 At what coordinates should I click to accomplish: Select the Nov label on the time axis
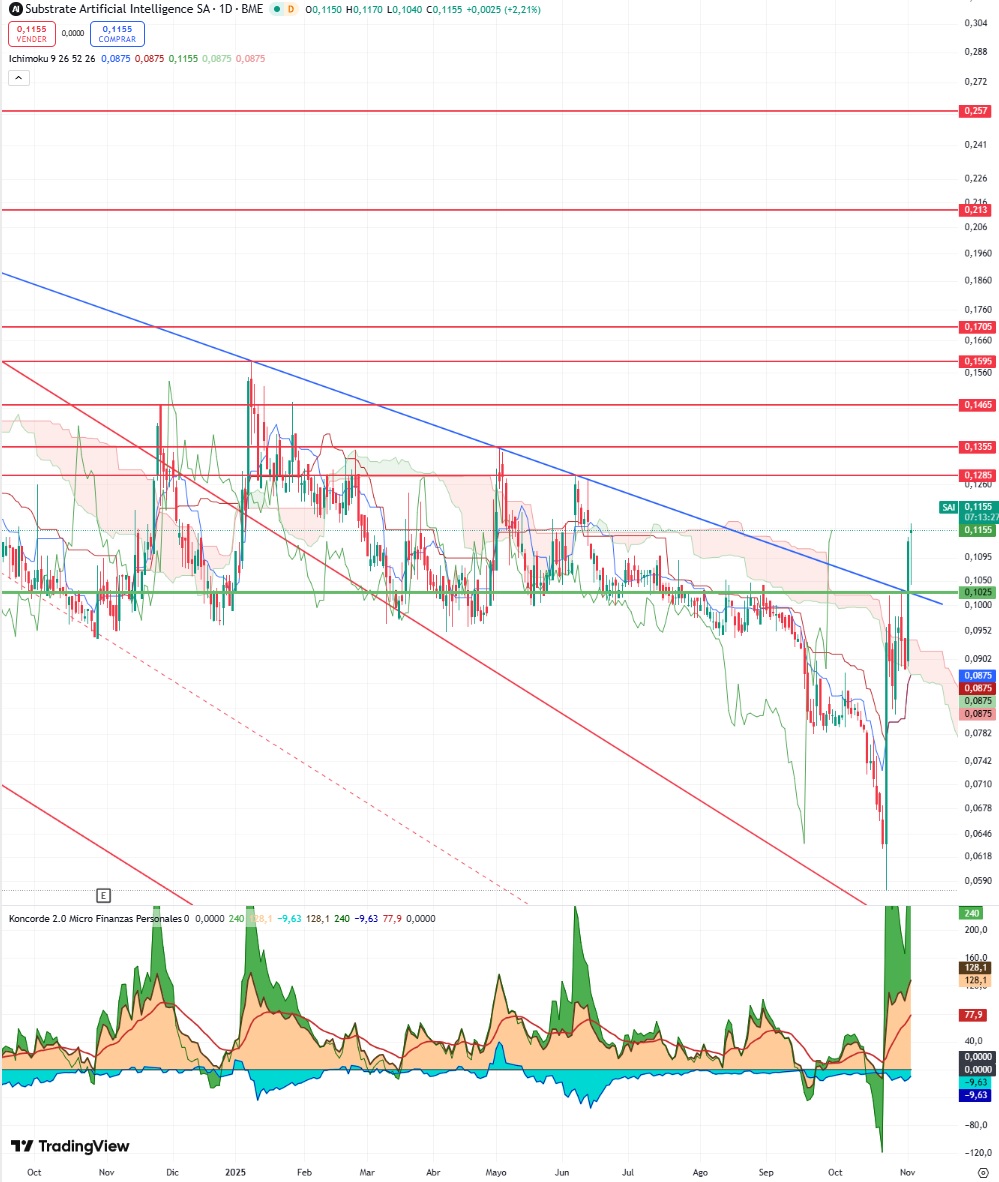point(905,1170)
